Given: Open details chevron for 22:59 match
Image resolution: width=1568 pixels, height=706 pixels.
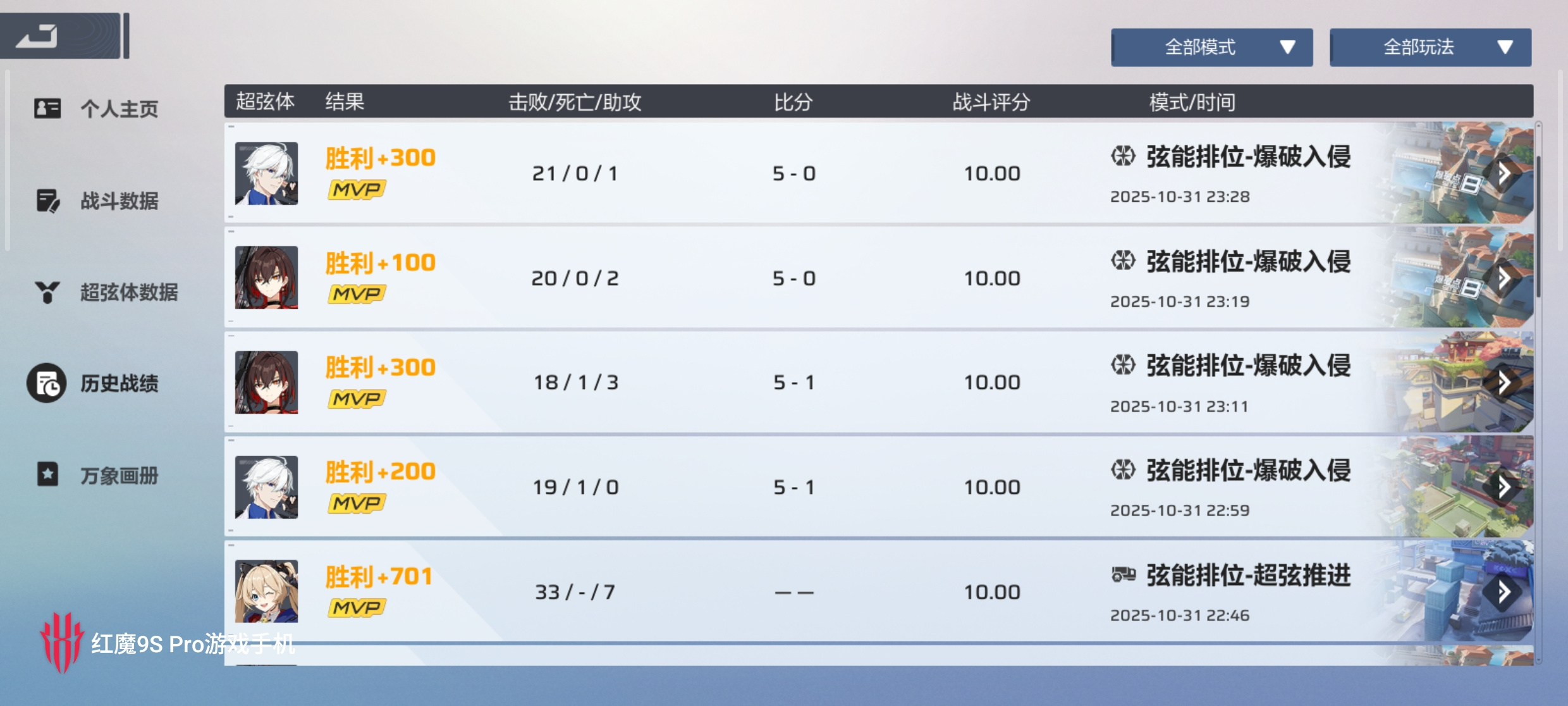Looking at the screenshot, I should (x=1504, y=486).
